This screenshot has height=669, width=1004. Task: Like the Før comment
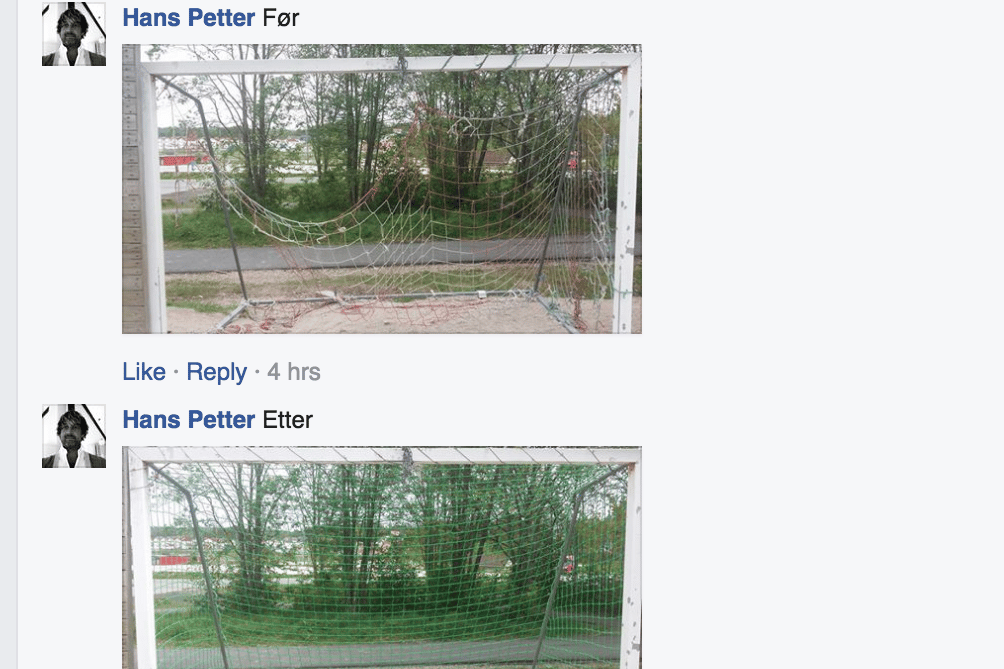pos(144,372)
